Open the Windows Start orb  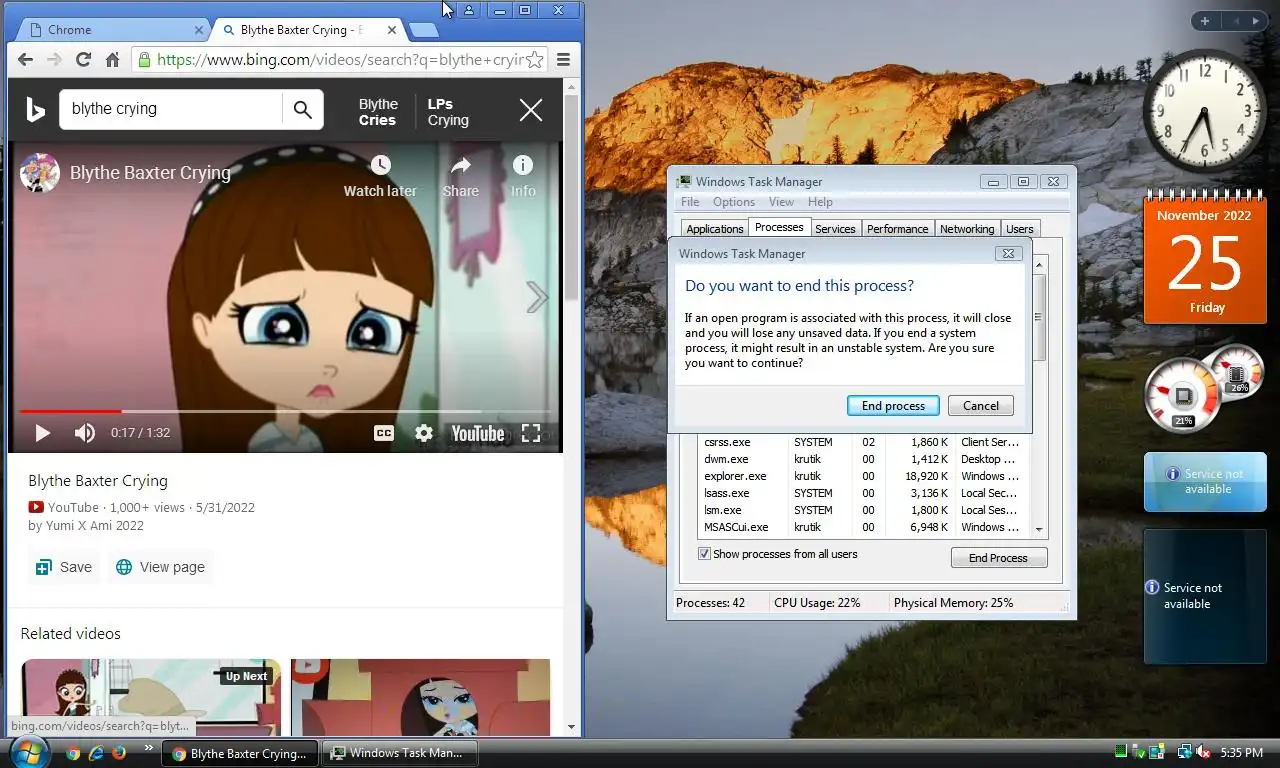click(x=29, y=752)
